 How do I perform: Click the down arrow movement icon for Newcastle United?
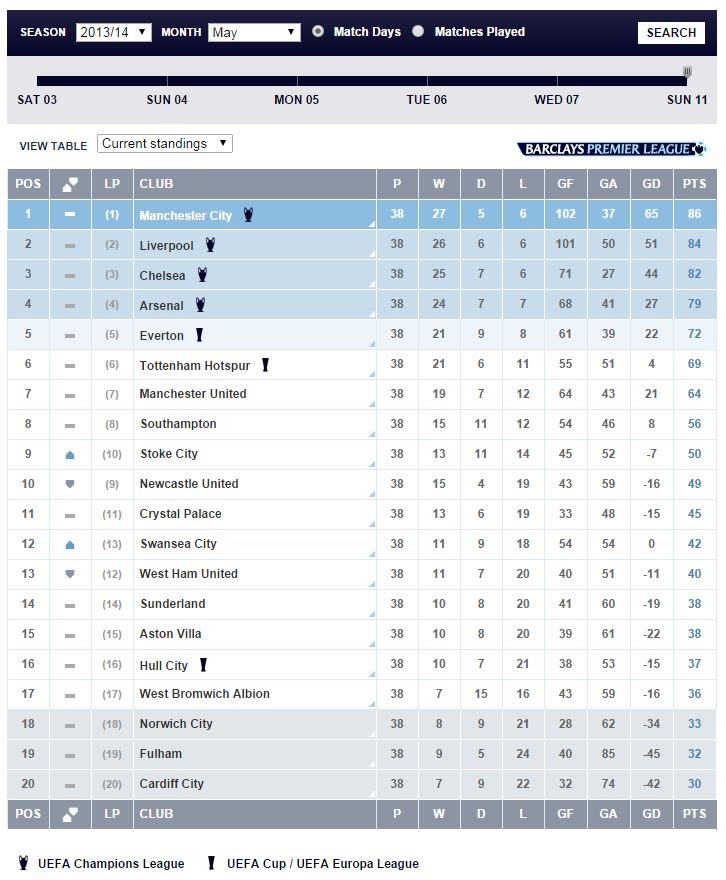(x=70, y=484)
